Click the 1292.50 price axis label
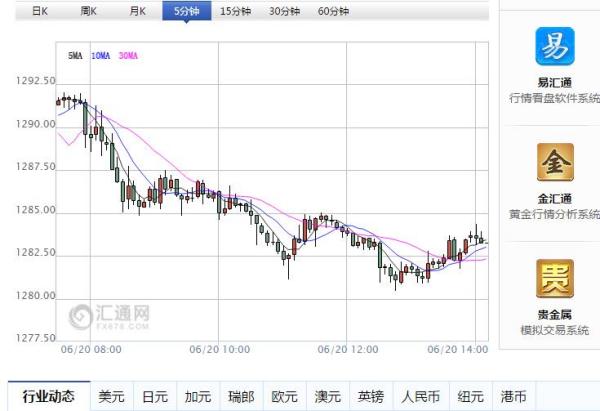This screenshot has width=600, height=411. [x=36, y=81]
